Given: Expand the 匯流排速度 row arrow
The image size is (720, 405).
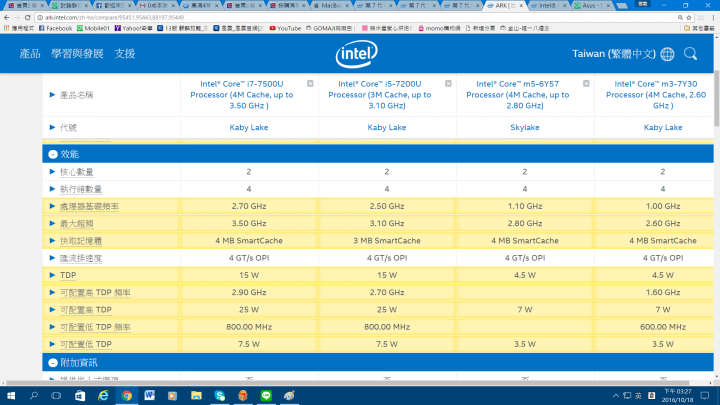Looking at the screenshot, I should [x=52, y=258].
